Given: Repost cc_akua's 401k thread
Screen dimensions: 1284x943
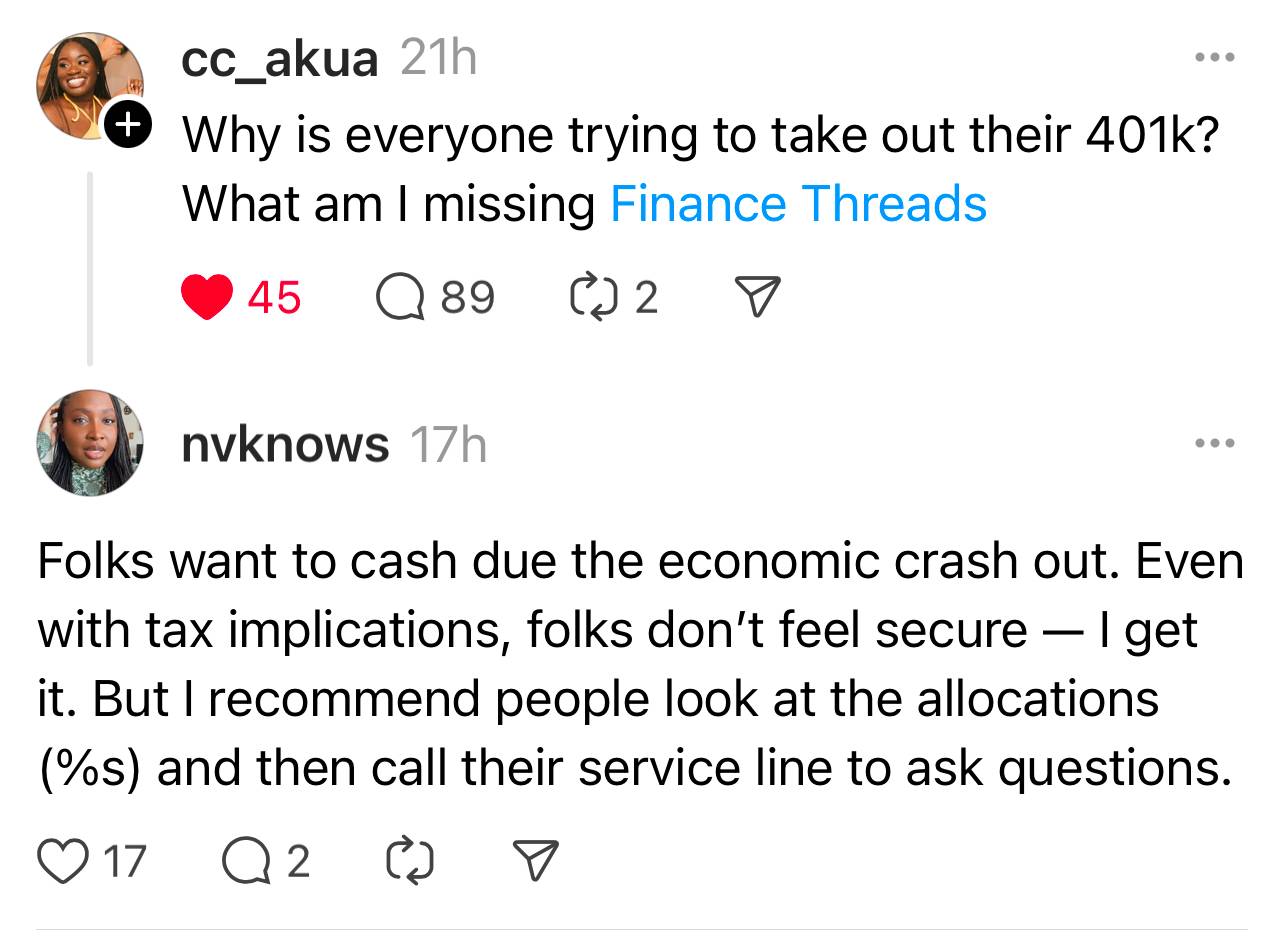Looking at the screenshot, I should click(x=613, y=297).
